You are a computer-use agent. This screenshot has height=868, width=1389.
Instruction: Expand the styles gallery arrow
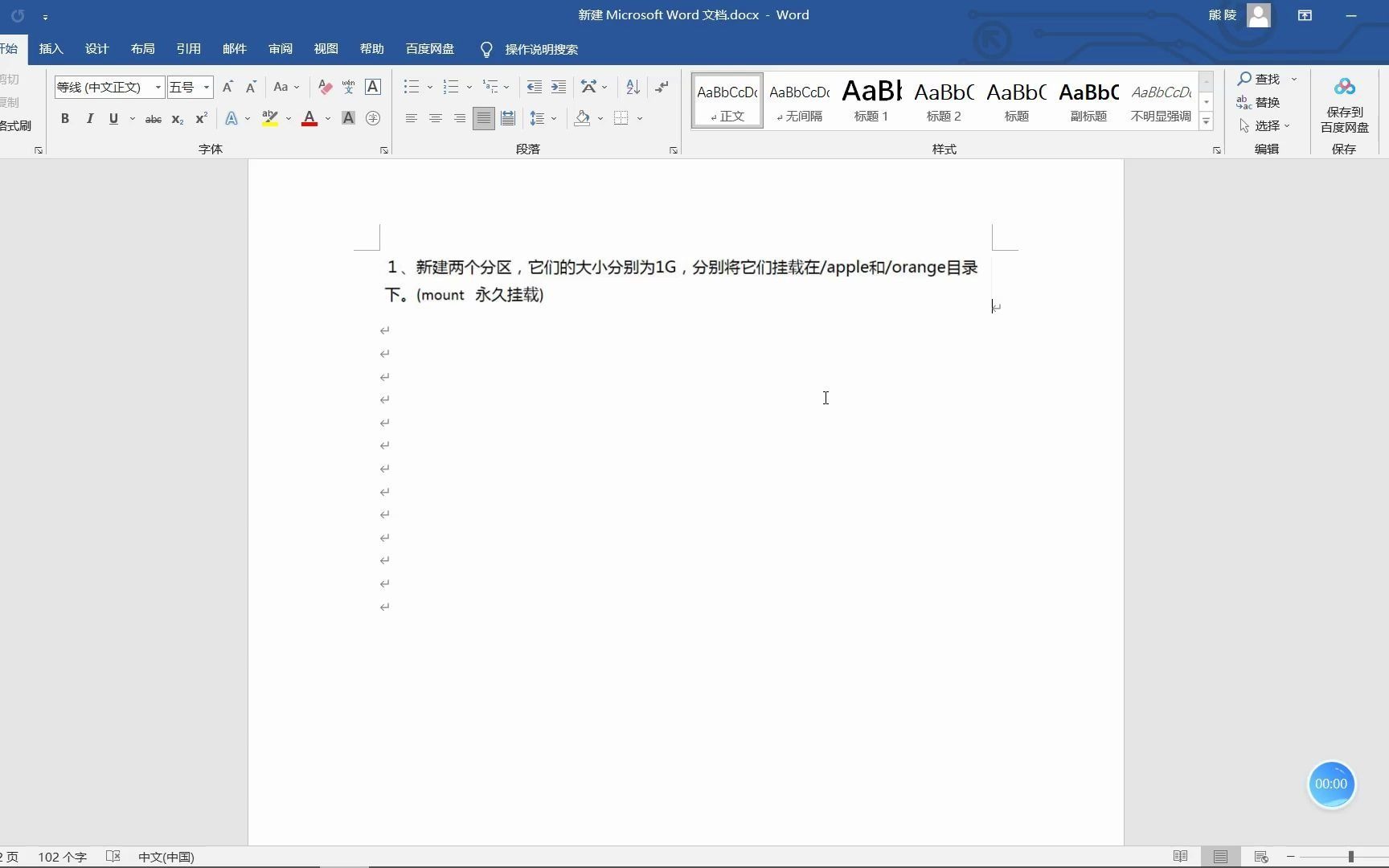(x=1206, y=121)
